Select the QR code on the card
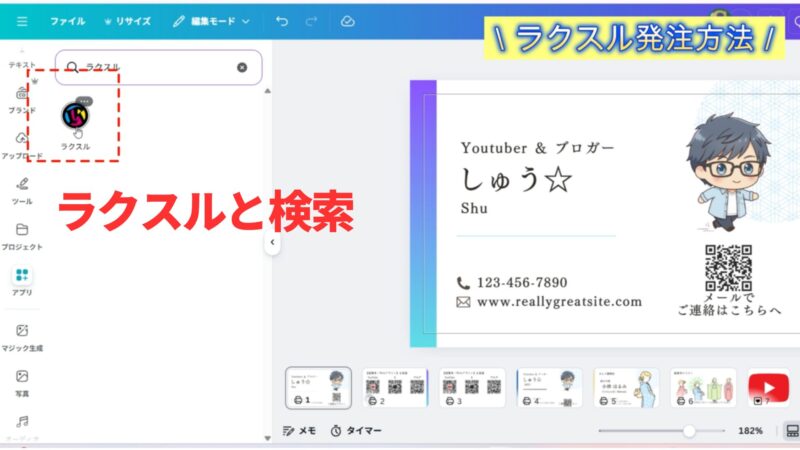This screenshot has height=450, width=800. pos(728,268)
